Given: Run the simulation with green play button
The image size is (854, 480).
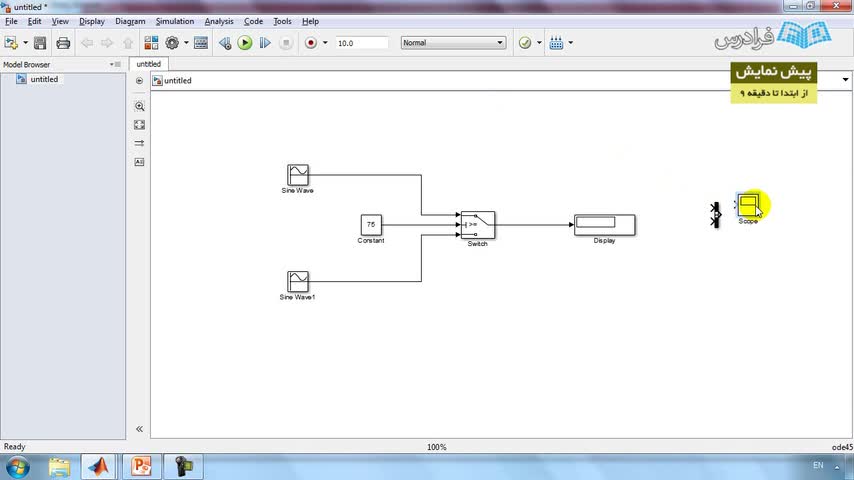Looking at the screenshot, I should [x=245, y=42].
